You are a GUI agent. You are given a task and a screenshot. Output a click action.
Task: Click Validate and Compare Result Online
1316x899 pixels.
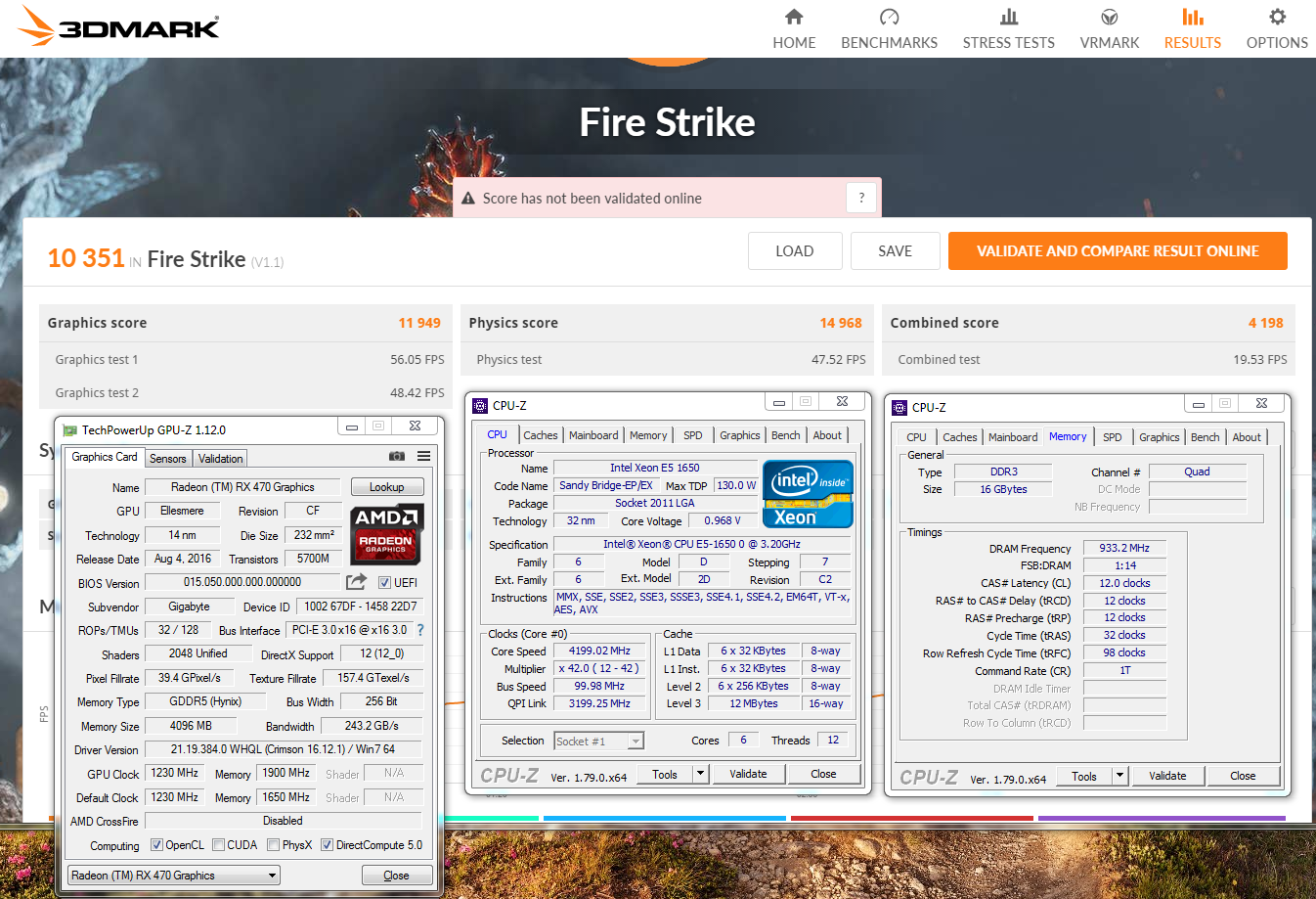(1118, 251)
